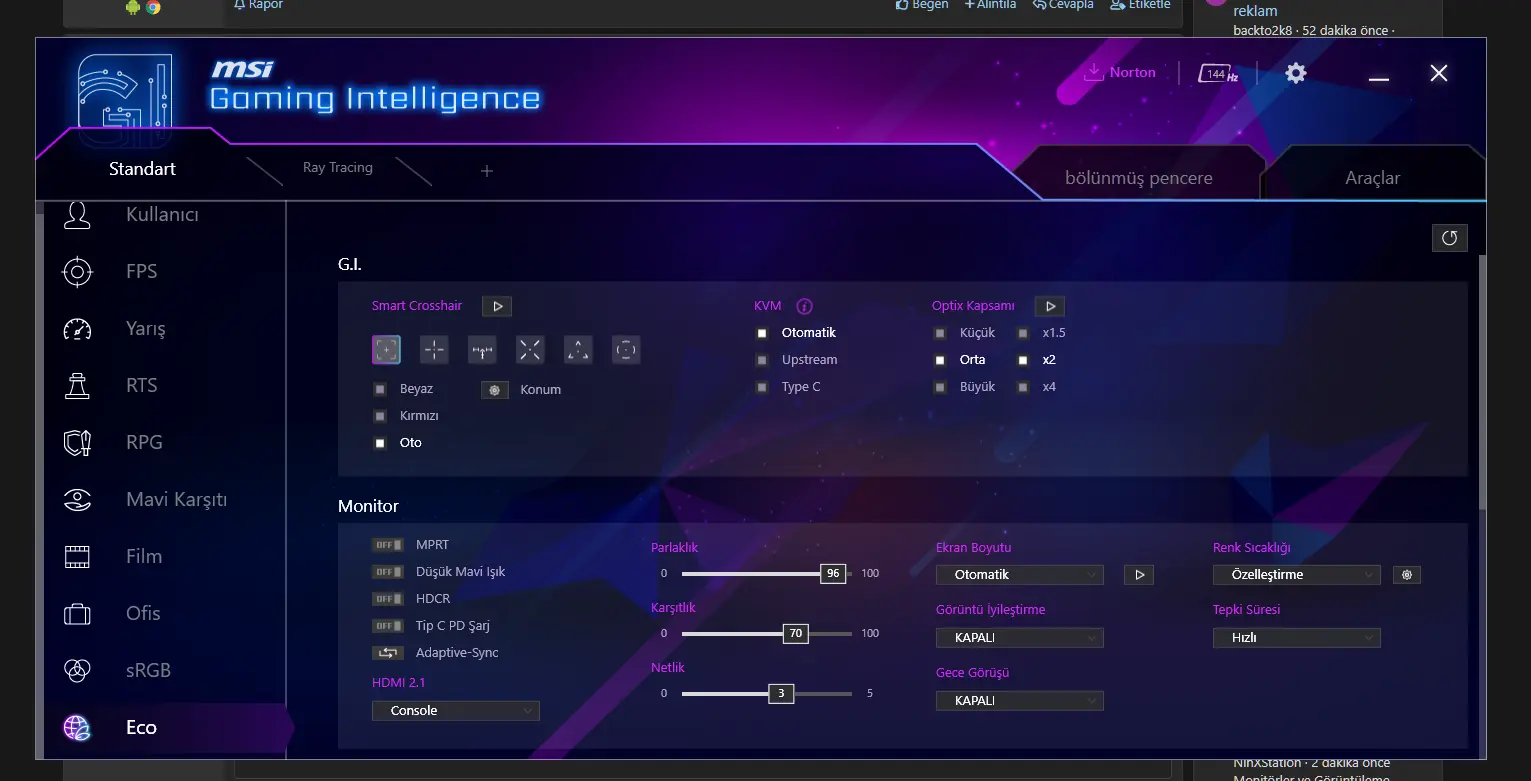Select the RPG shield and sword icon
Image resolution: width=1531 pixels, height=781 pixels.
pyautogui.click(x=77, y=443)
